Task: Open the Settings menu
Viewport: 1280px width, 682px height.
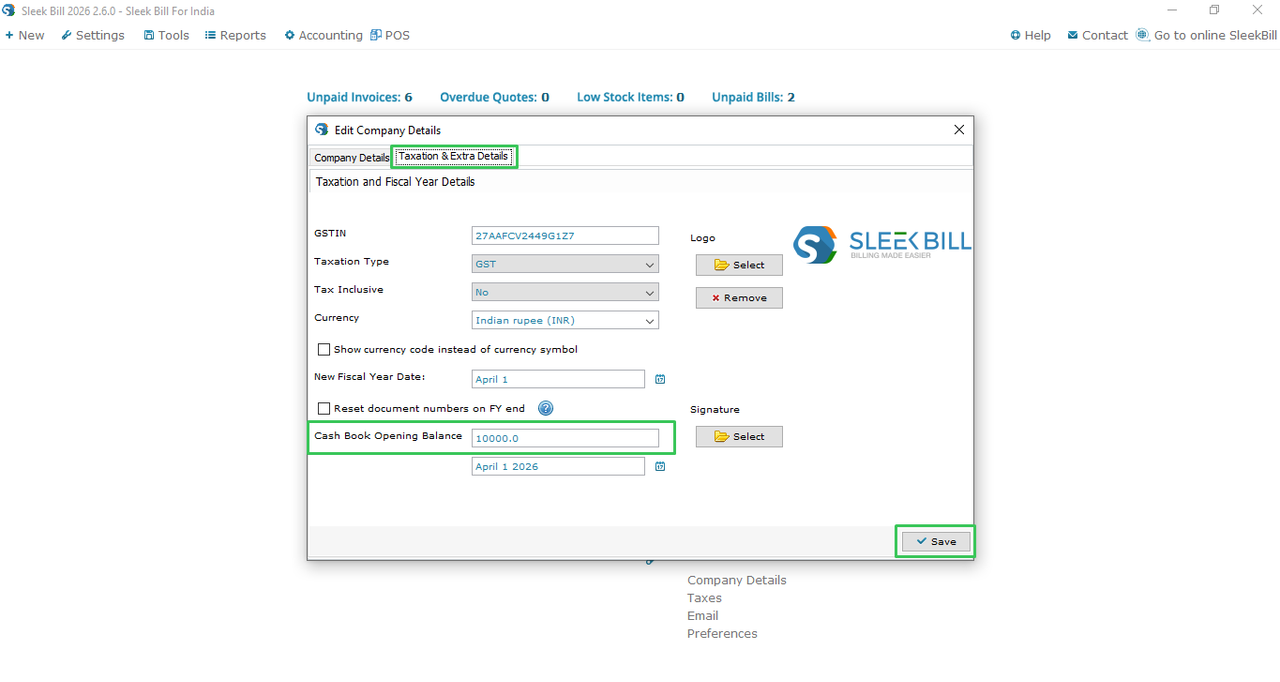Action: click(x=93, y=35)
